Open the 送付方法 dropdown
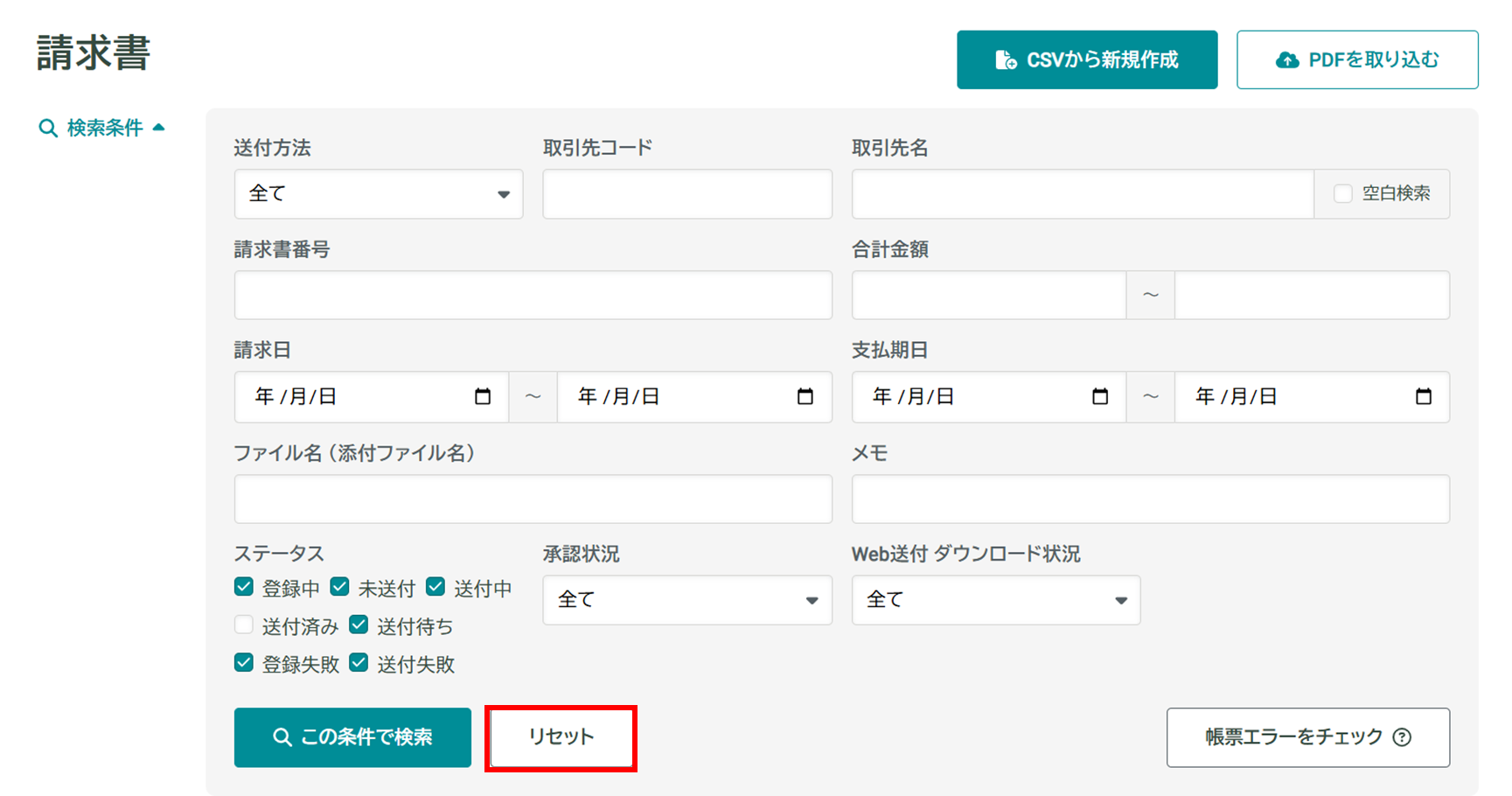 click(x=378, y=194)
